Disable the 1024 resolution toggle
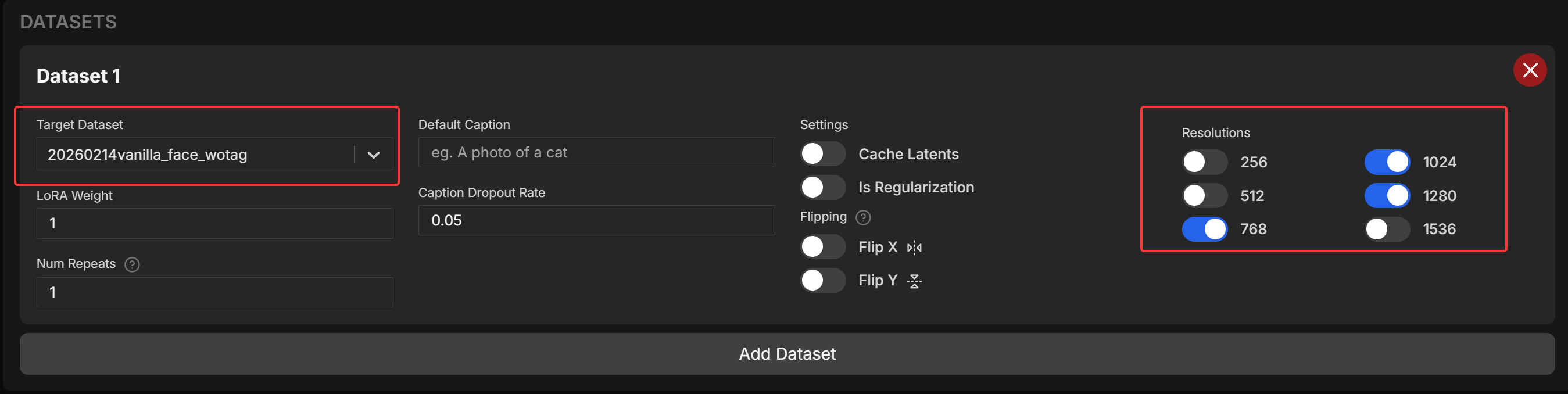 point(1387,163)
